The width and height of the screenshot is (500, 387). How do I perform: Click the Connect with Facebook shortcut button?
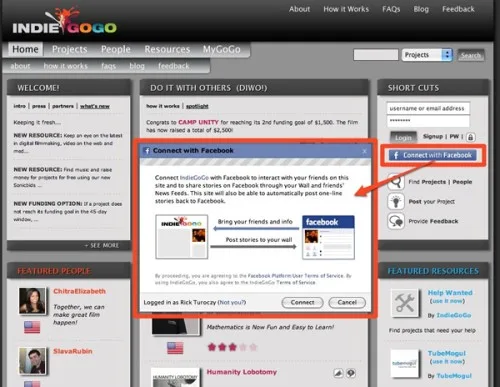click(432, 155)
